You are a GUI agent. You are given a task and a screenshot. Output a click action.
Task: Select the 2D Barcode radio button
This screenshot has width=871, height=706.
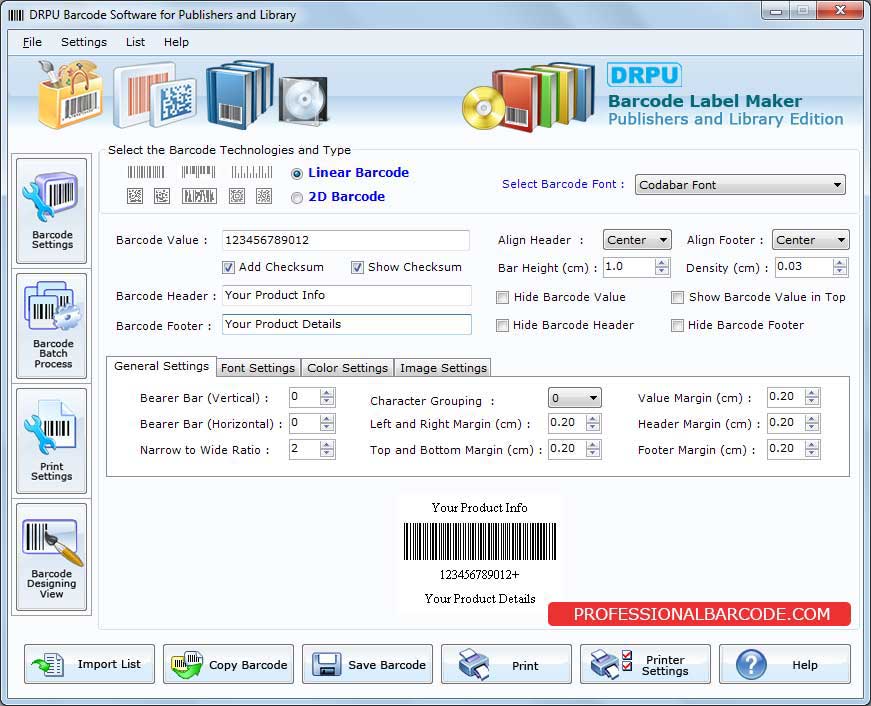(x=296, y=197)
